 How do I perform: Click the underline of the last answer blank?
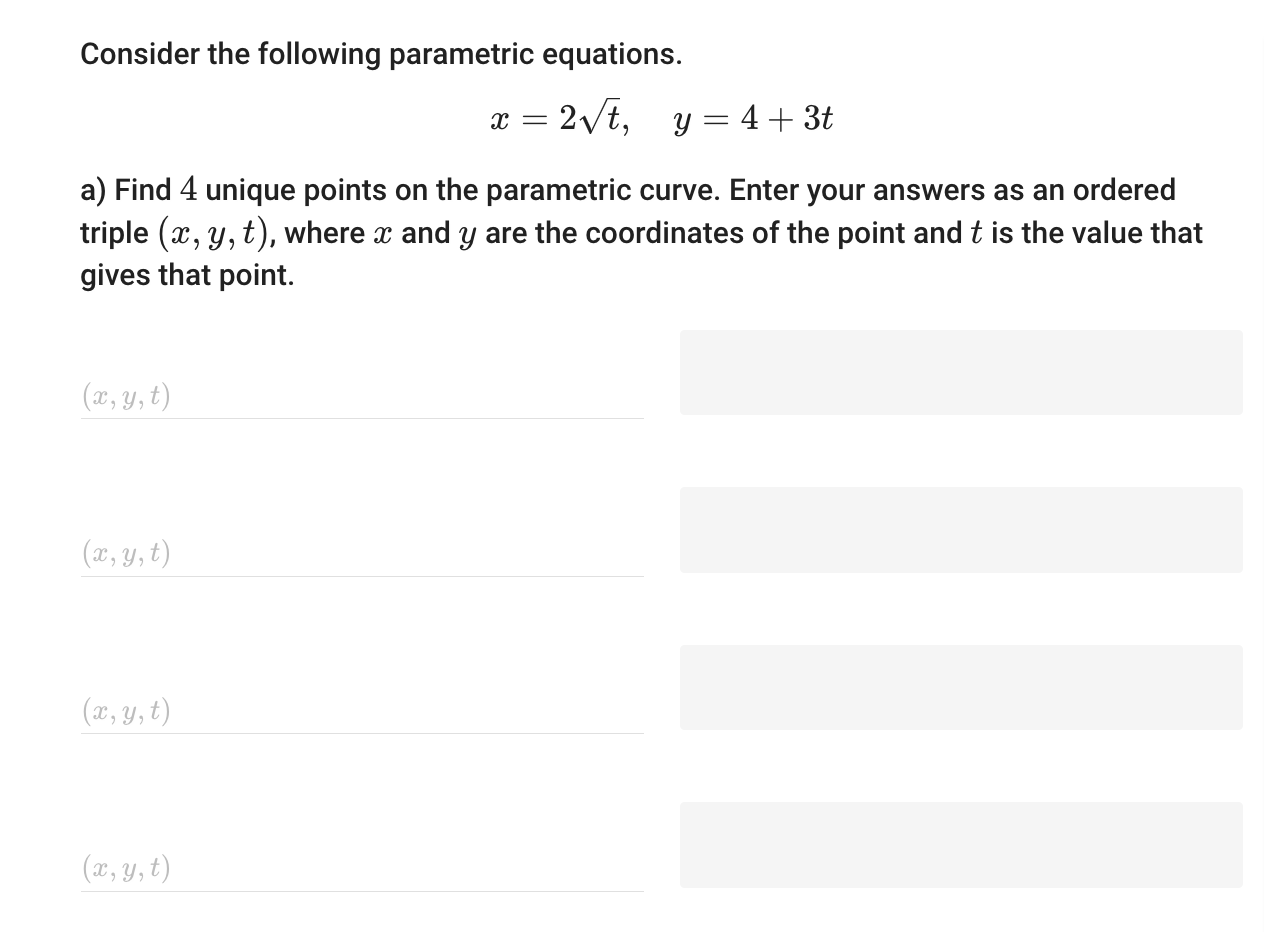360,892
